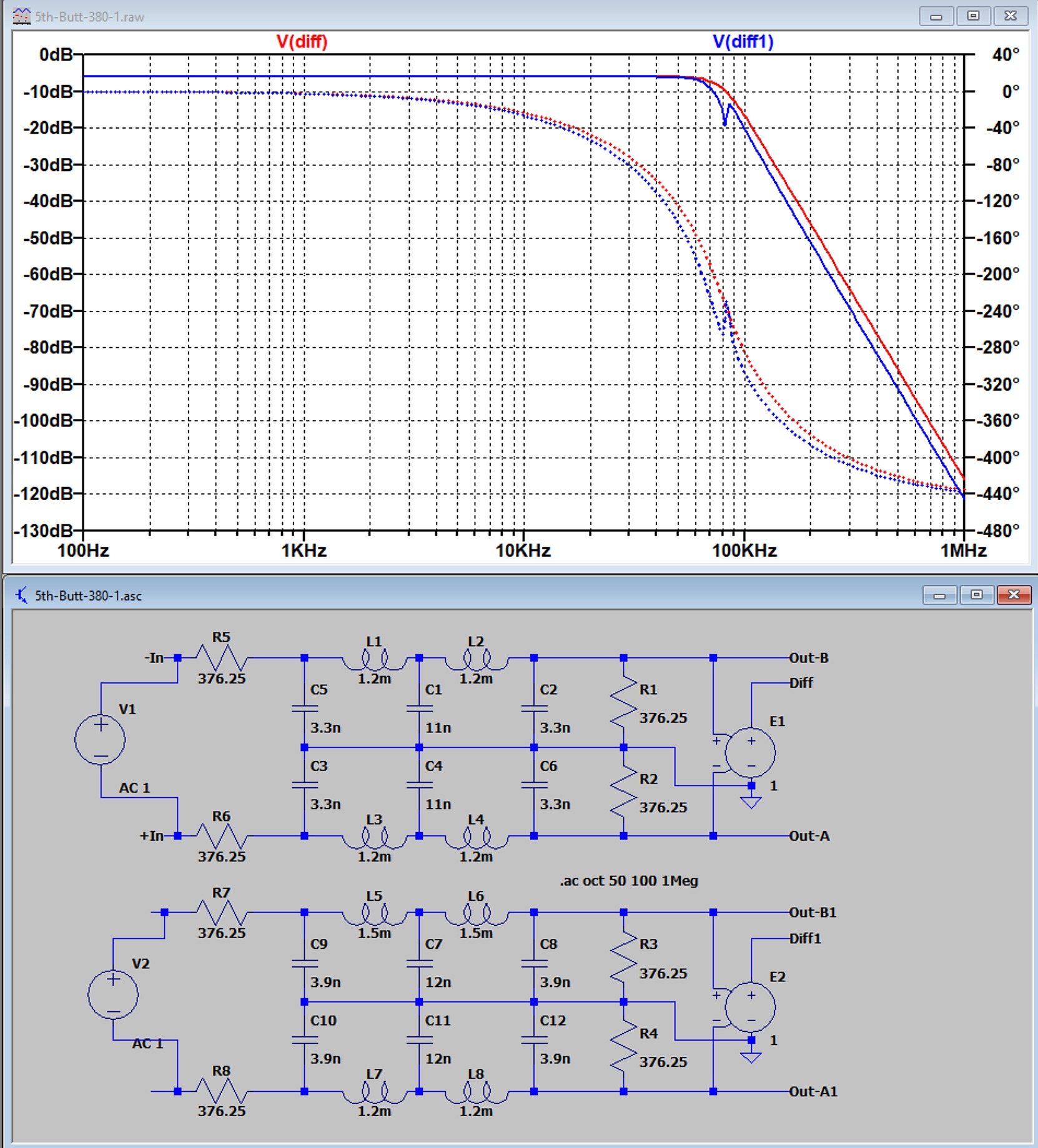The image size is (1038, 1148).
Task: Select resistor R4 symbol
Action: point(623,1047)
